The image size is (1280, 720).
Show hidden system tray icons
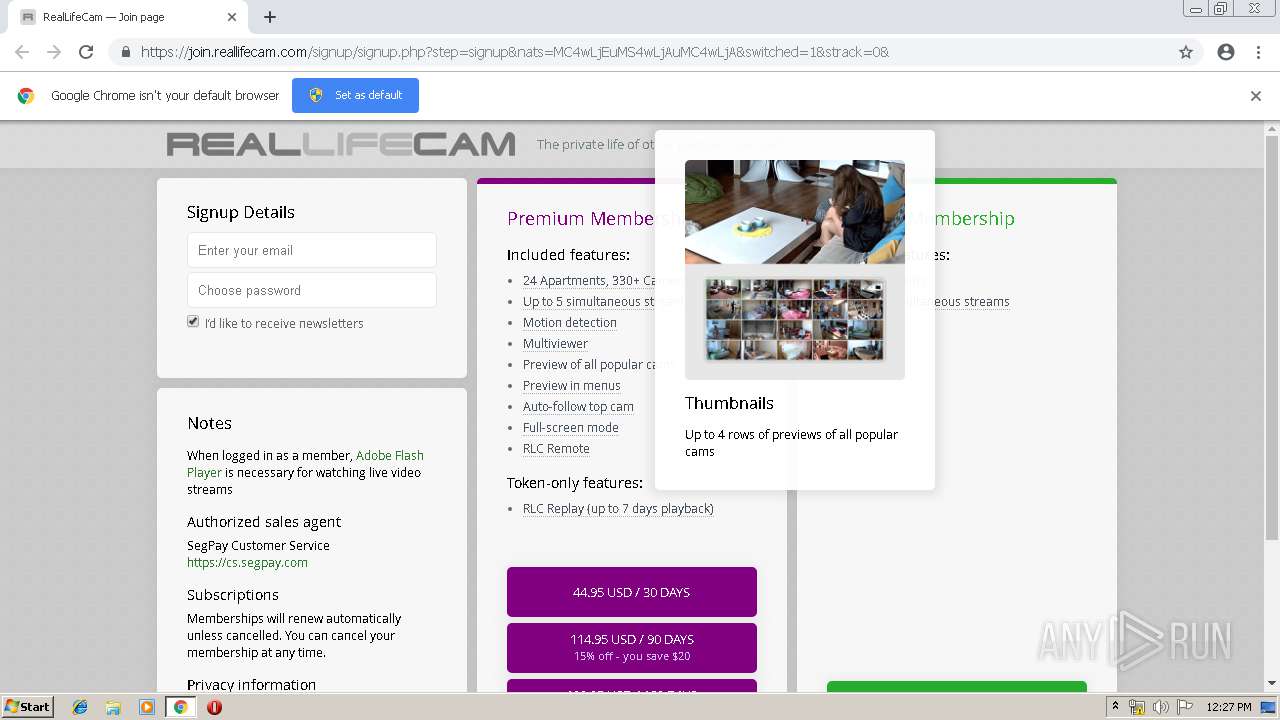[x=1115, y=707]
